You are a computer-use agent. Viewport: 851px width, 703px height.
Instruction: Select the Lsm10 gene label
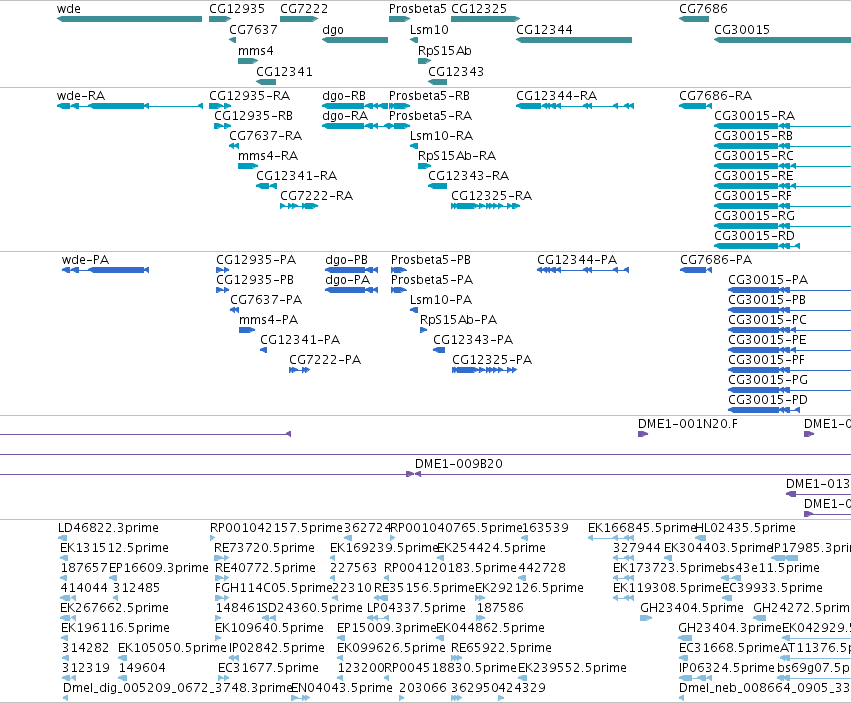429,30
